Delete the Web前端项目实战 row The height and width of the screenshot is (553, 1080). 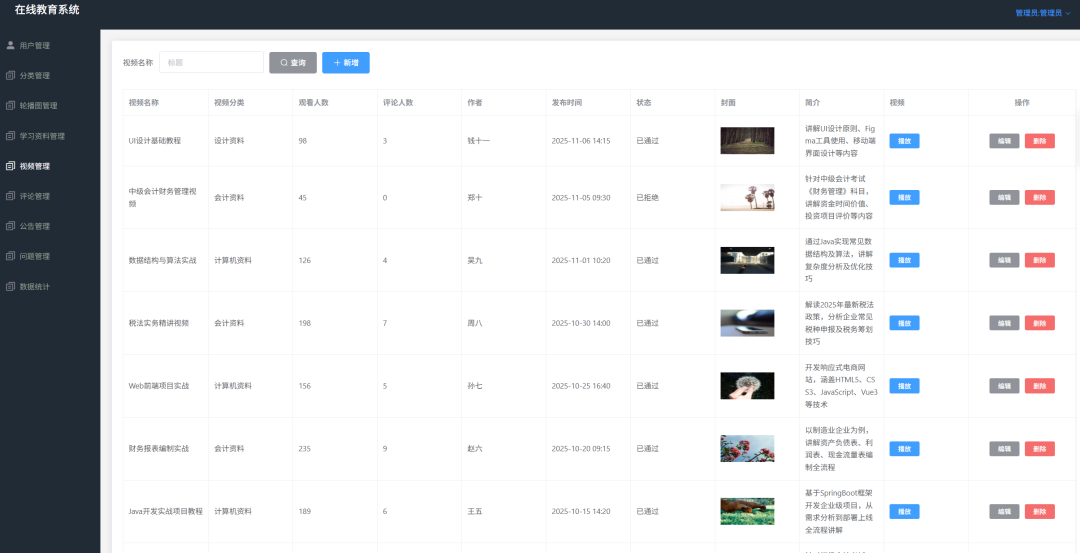[x=1040, y=386]
